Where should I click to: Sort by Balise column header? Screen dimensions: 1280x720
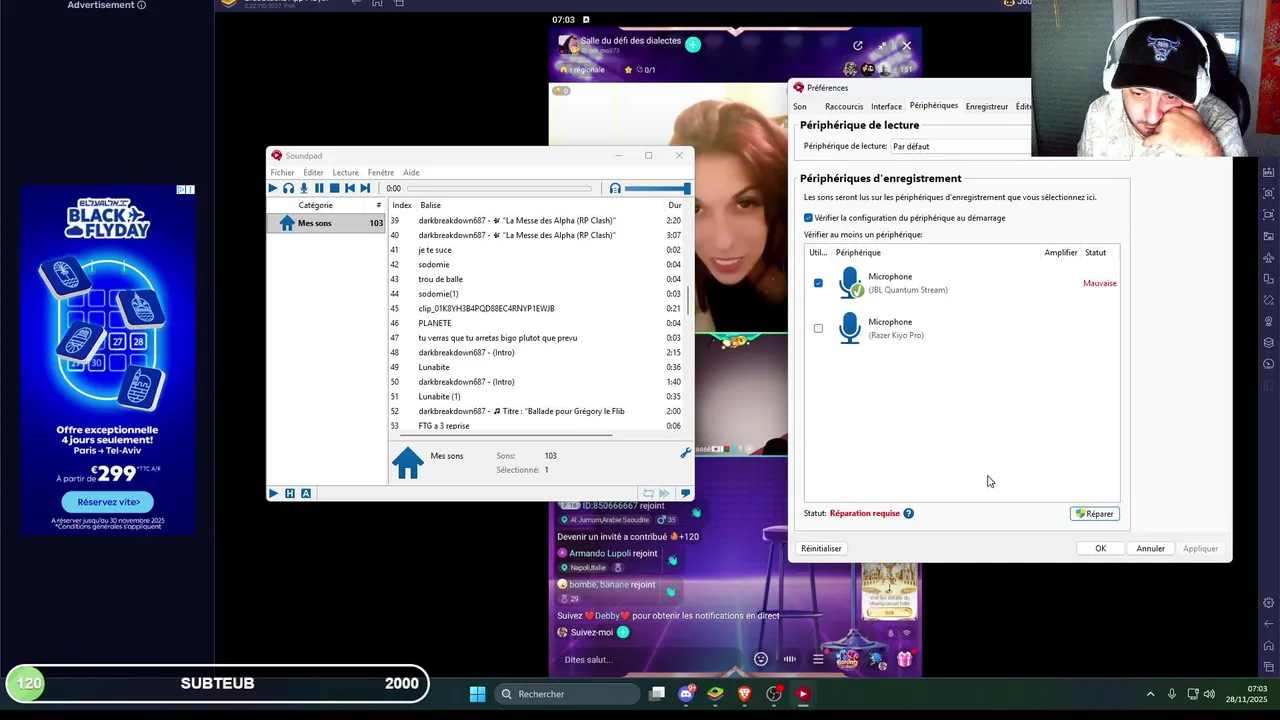(430, 205)
